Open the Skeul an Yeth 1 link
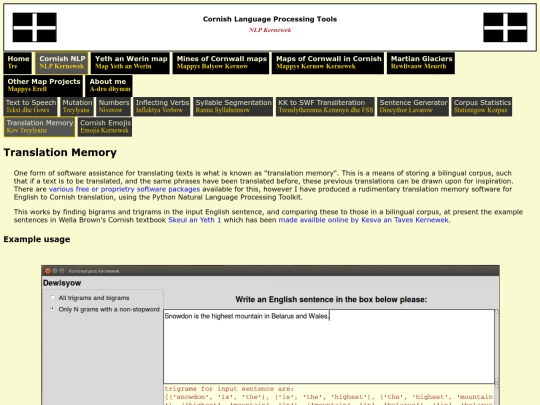 (x=195, y=220)
